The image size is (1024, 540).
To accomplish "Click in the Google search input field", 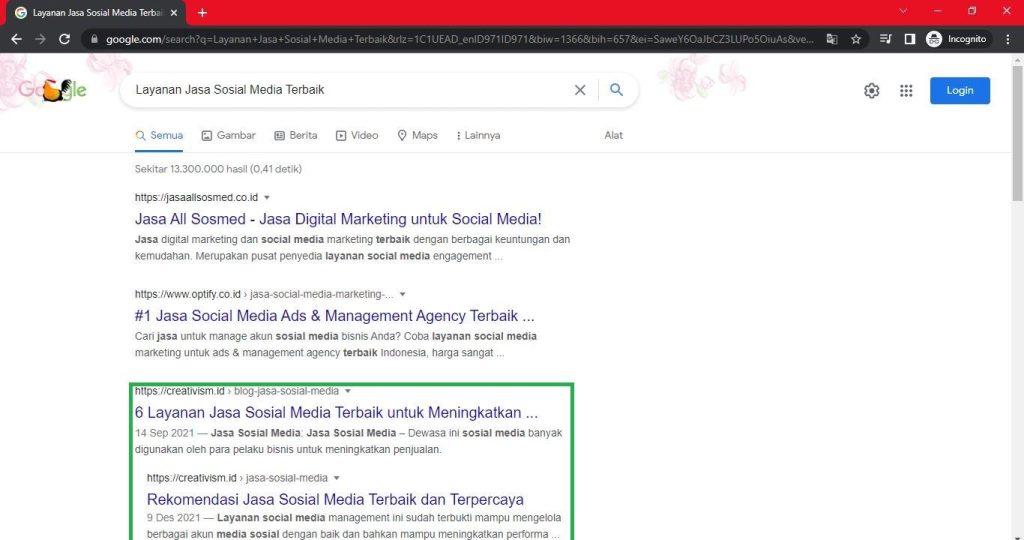I will coord(349,90).
